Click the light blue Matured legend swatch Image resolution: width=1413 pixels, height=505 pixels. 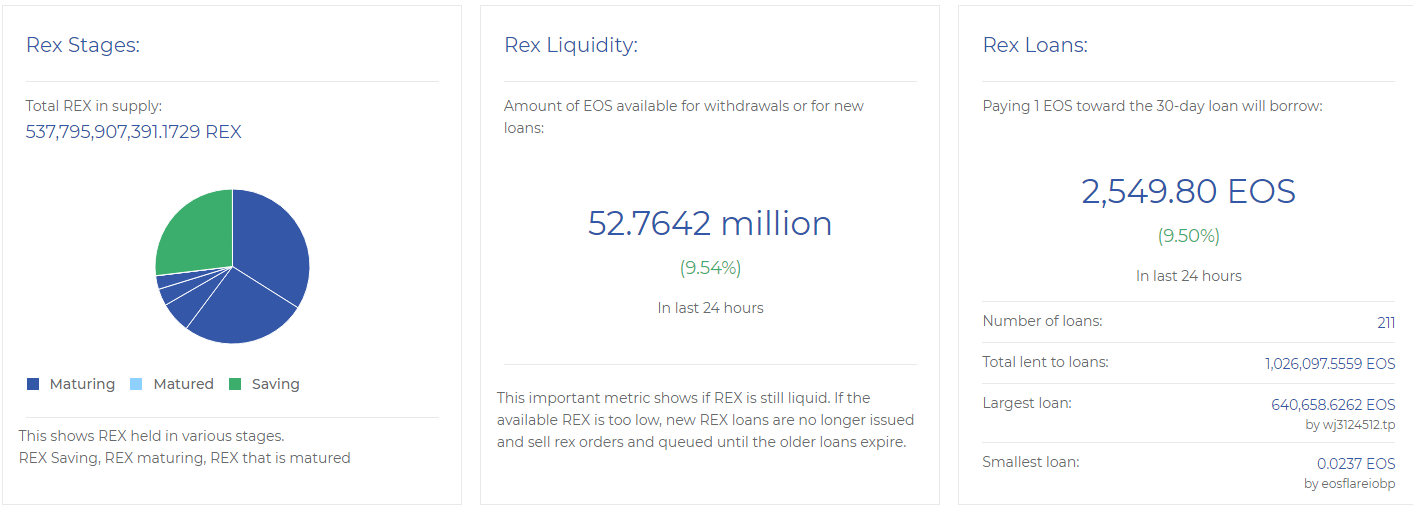[137, 384]
